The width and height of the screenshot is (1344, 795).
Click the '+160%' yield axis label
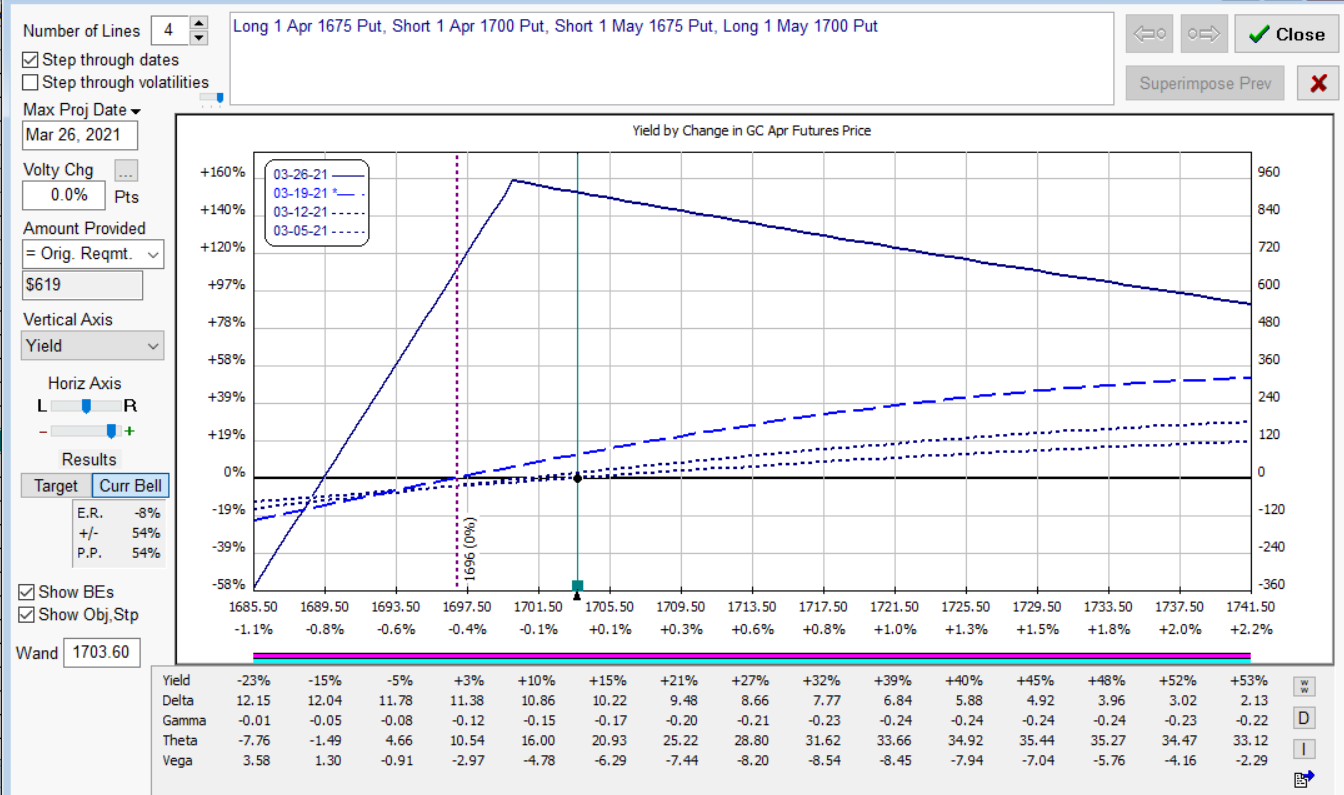click(223, 172)
